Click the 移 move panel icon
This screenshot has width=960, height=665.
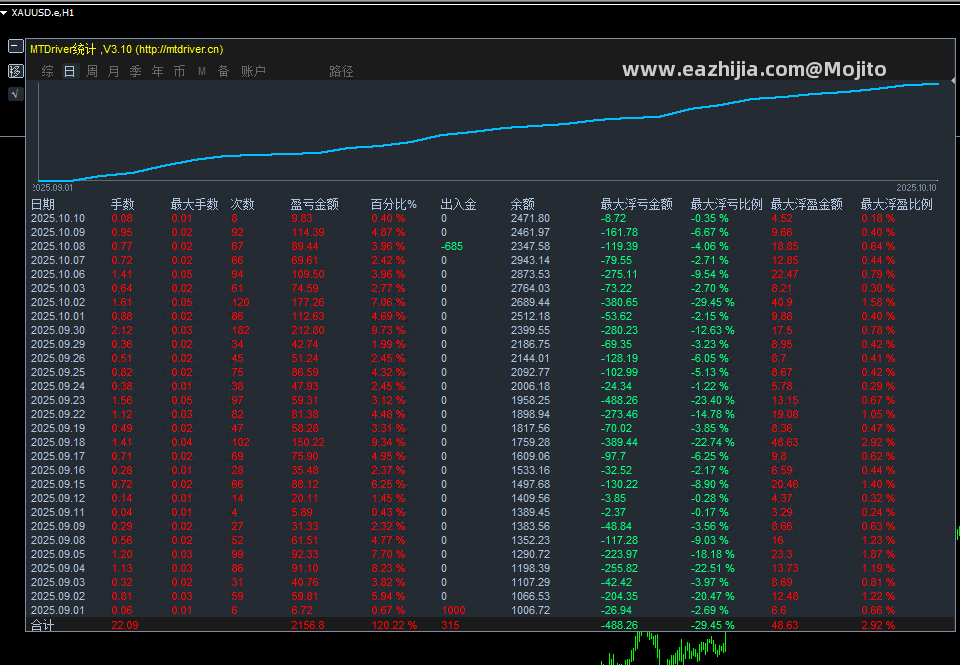click(15, 71)
